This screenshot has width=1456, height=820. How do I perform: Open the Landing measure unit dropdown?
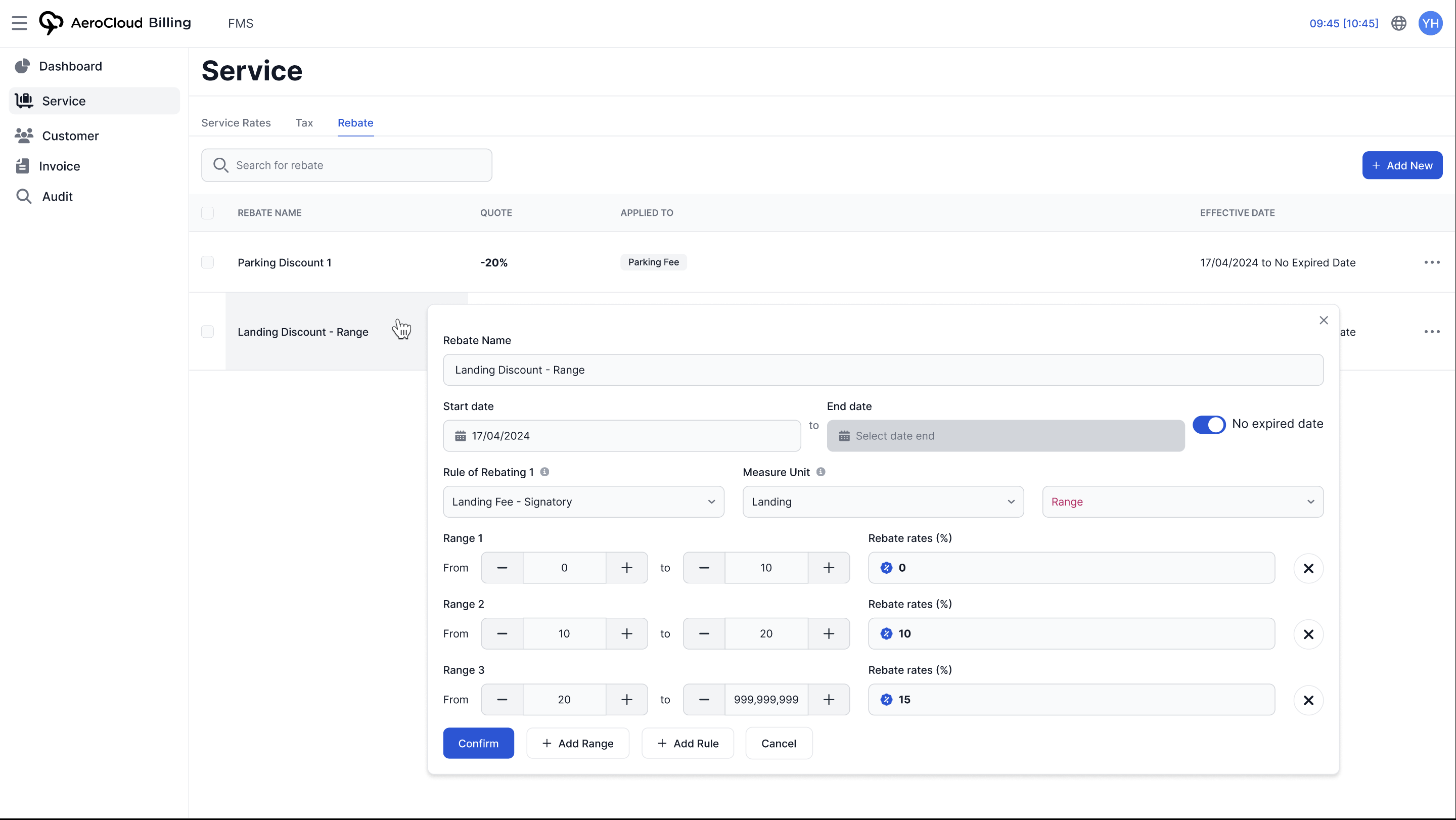[882, 502]
